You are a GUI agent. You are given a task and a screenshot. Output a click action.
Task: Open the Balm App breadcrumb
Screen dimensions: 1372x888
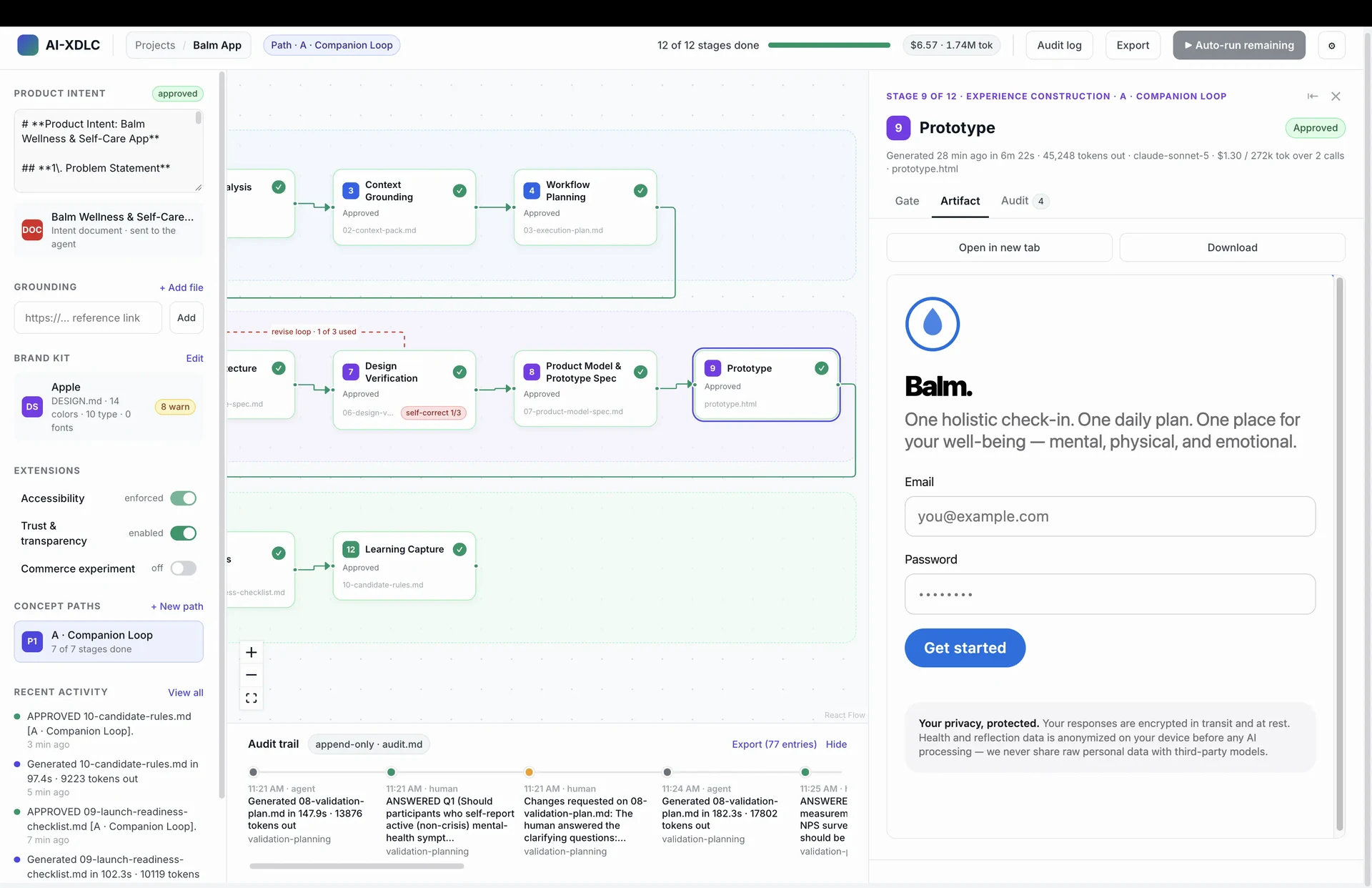pos(217,45)
